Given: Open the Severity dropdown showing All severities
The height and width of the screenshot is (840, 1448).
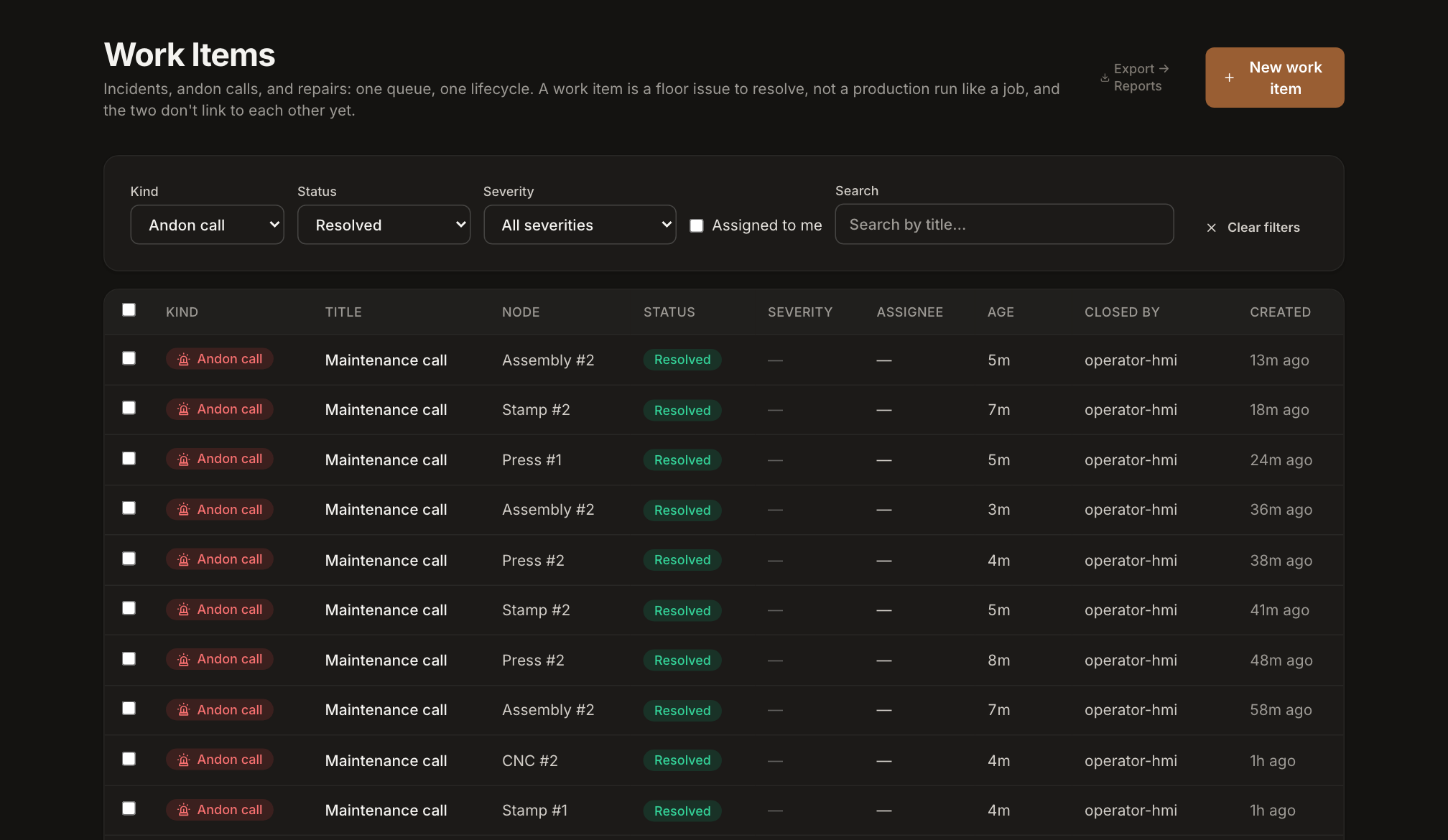Looking at the screenshot, I should [580, 225].
